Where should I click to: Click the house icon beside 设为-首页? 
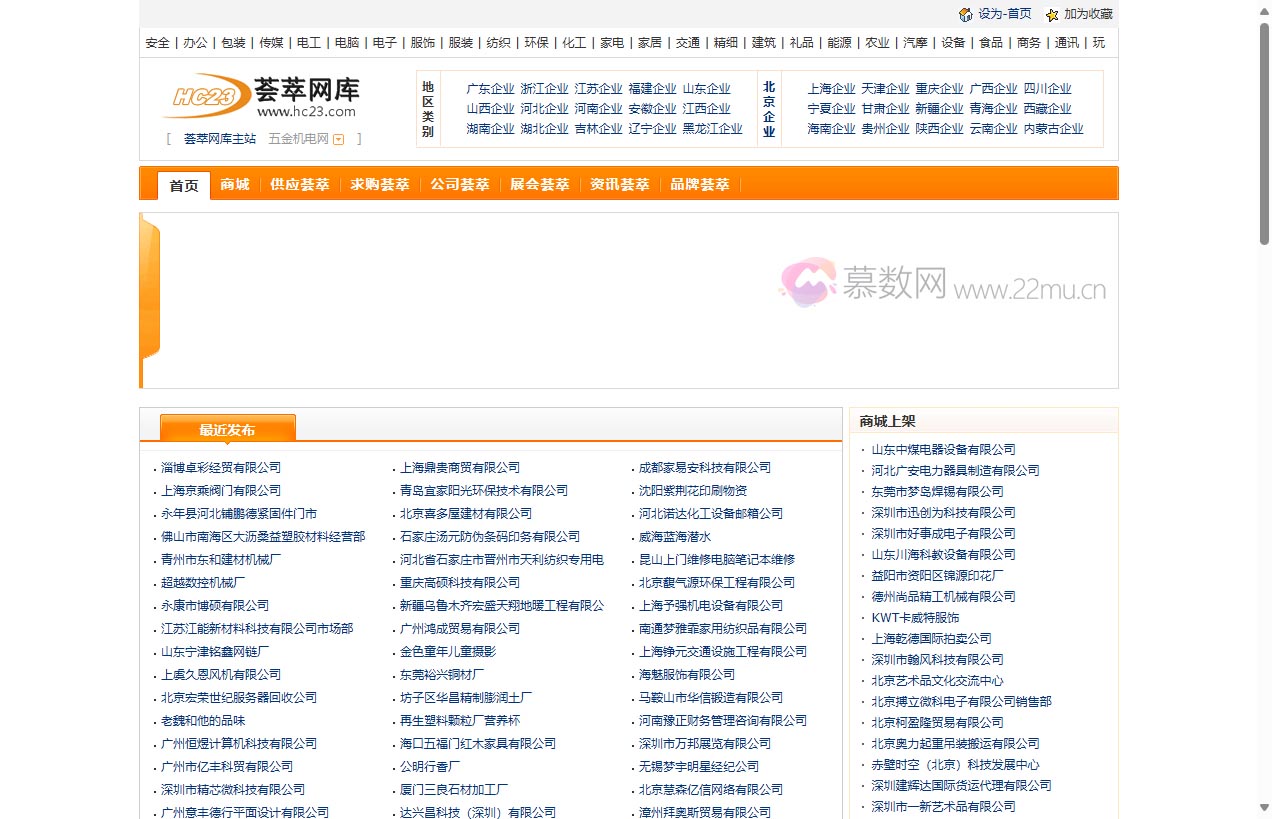tap(965, 14)
